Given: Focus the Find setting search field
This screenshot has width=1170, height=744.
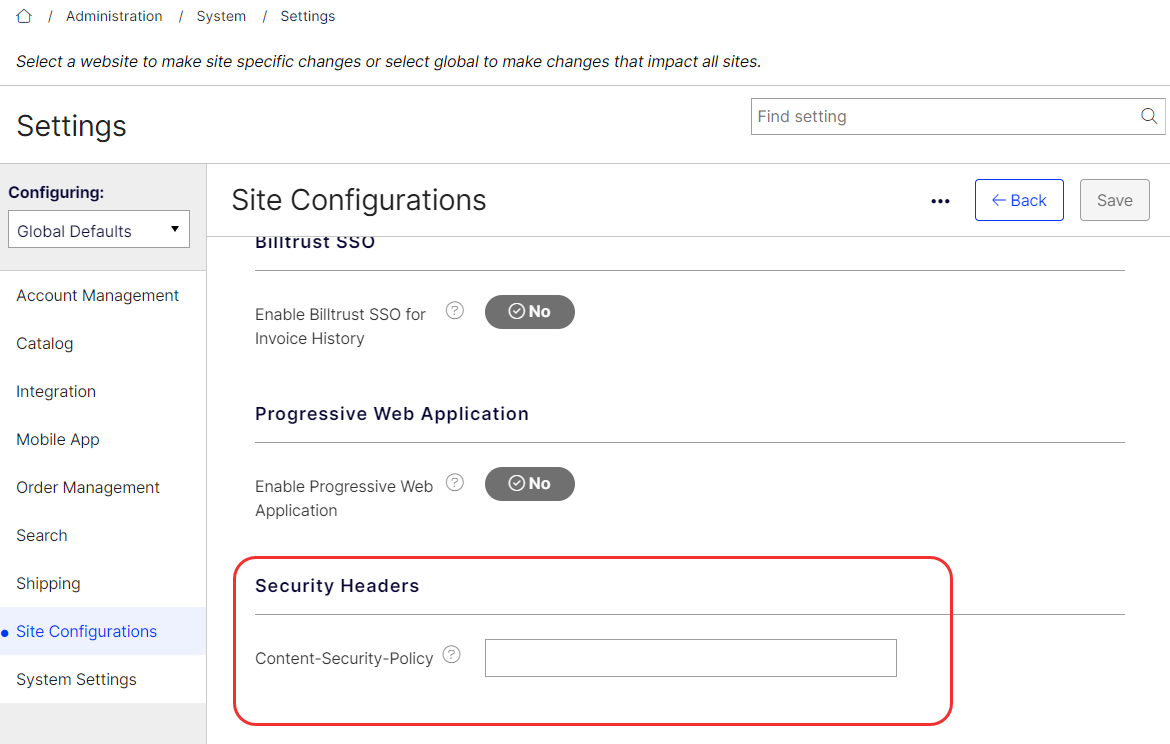Looking at the screenshot, I should point(957,116).
